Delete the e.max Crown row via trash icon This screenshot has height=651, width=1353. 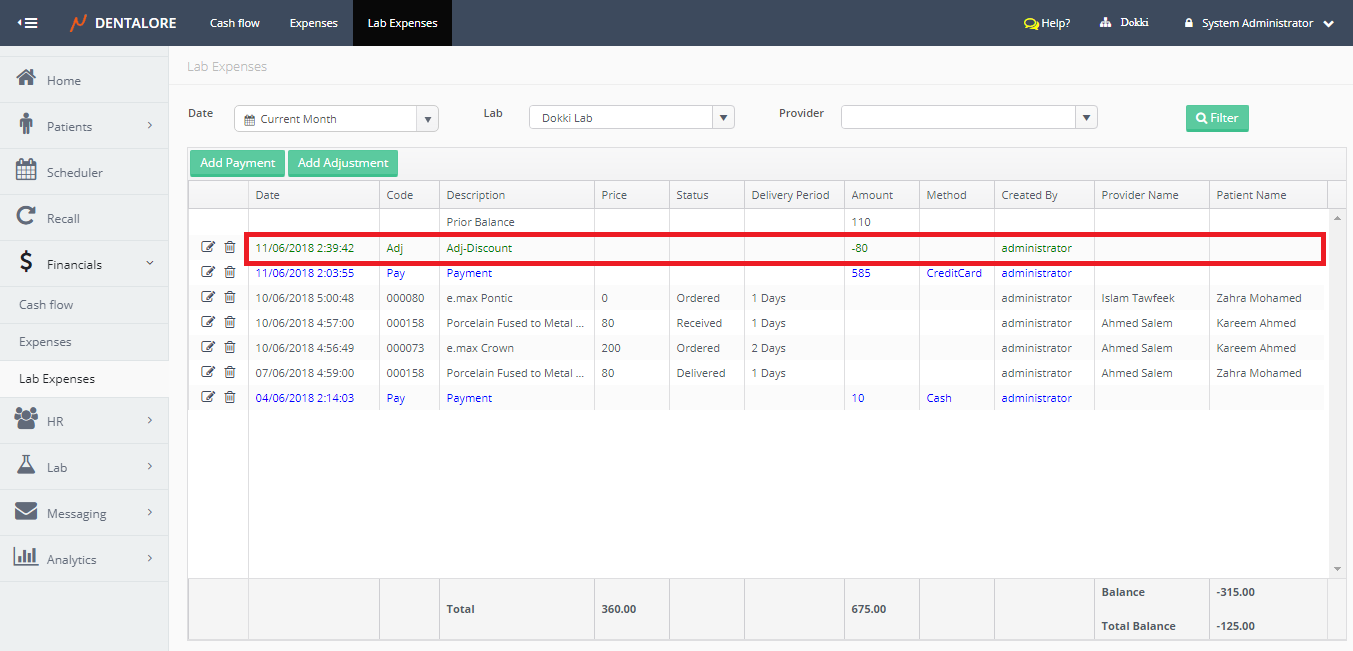click(230, 347)
